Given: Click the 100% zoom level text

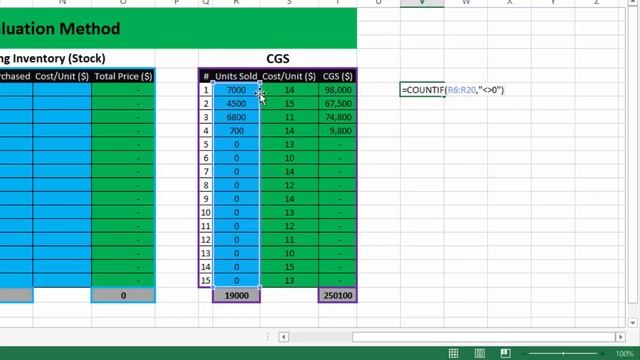Looking at the screenshot, I should 624,353.
